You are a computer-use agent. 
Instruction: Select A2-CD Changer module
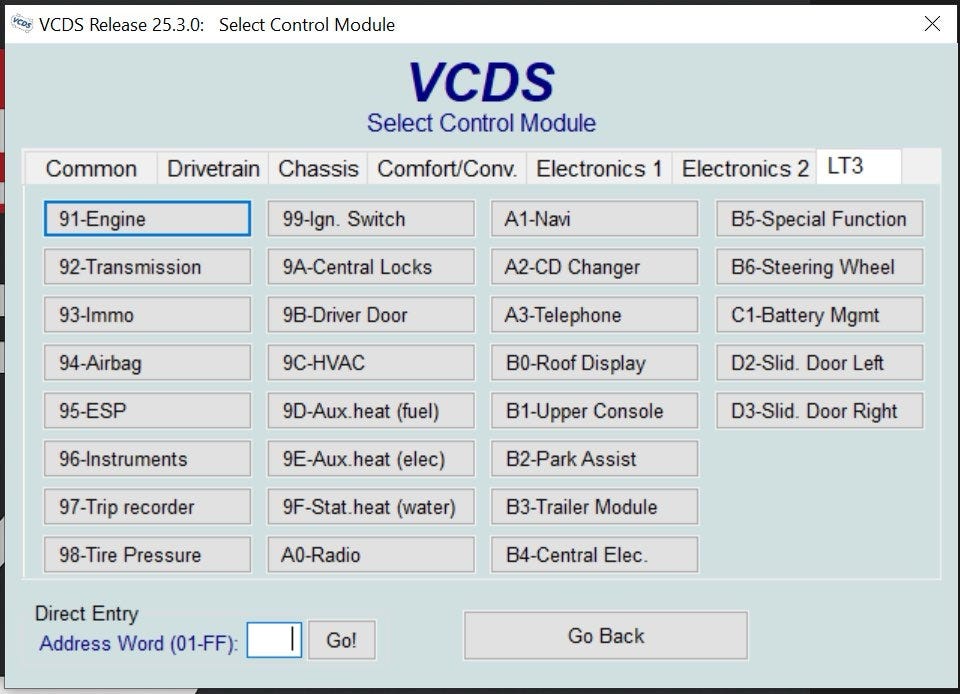594,266
